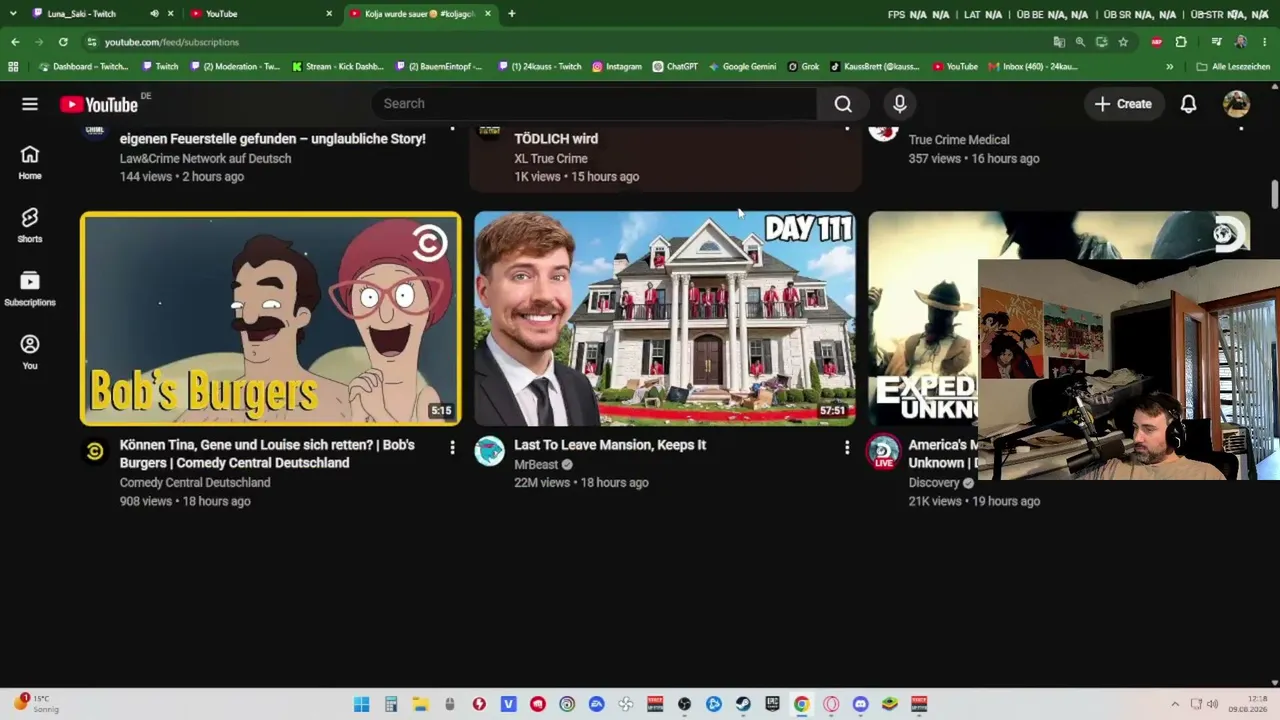1280x720 pixels.
Task: Mute the Luna_Saki Twitch tab audio
Action: pyautogui.click(x=154, y=14)
